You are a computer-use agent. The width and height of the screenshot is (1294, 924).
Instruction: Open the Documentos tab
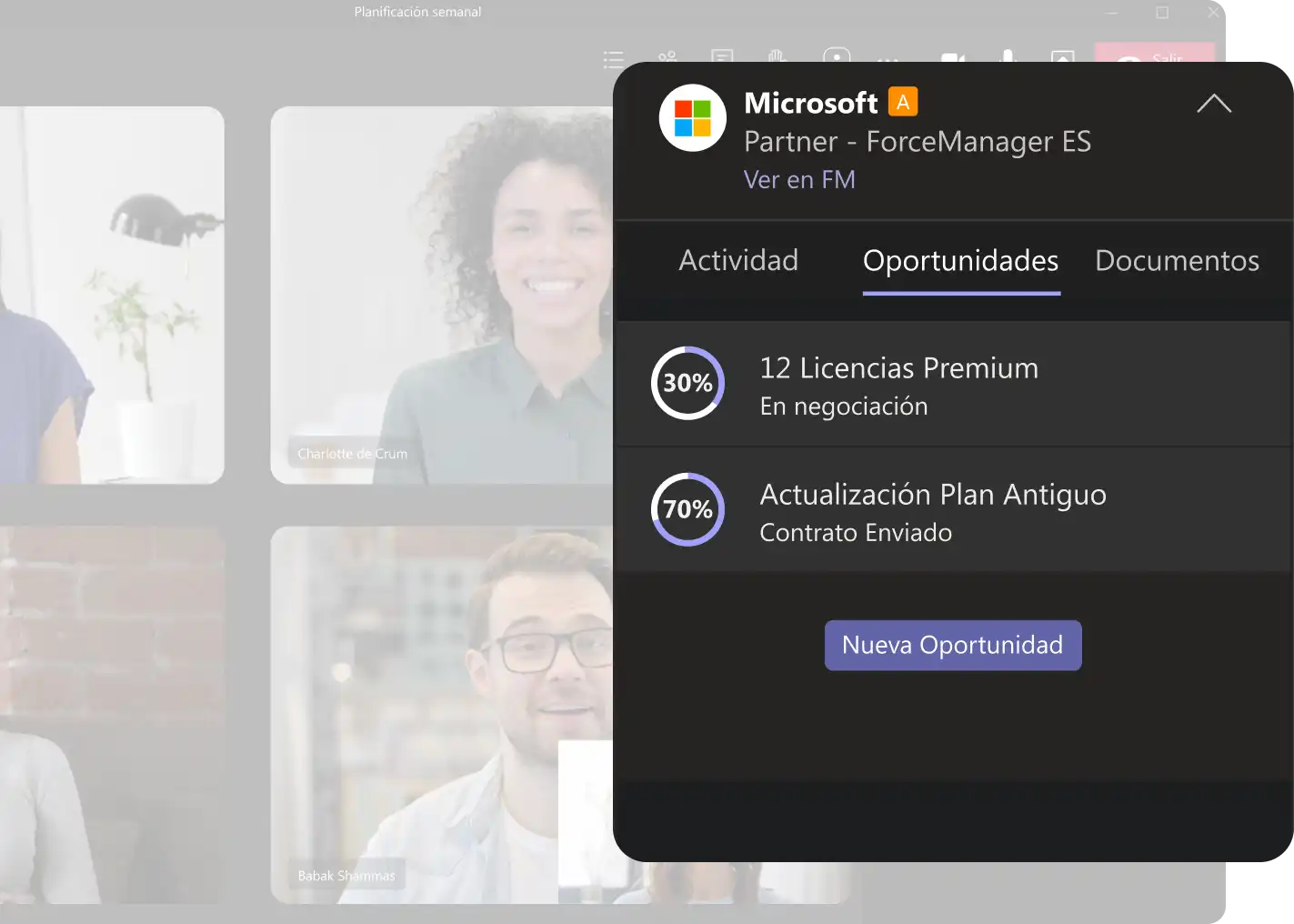(1177, 260)
